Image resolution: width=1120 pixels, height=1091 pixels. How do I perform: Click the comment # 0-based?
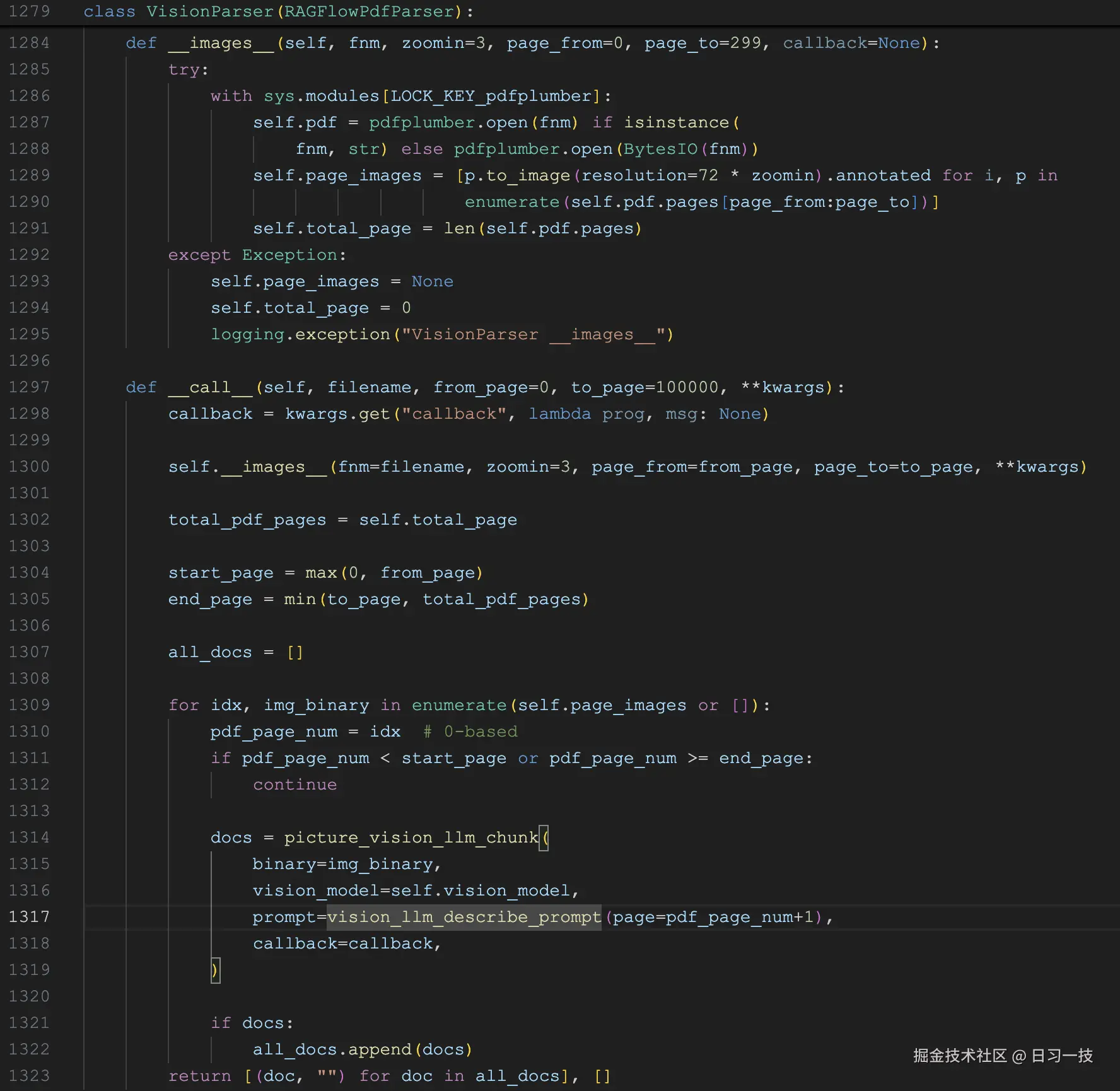[x=470, y=732]
